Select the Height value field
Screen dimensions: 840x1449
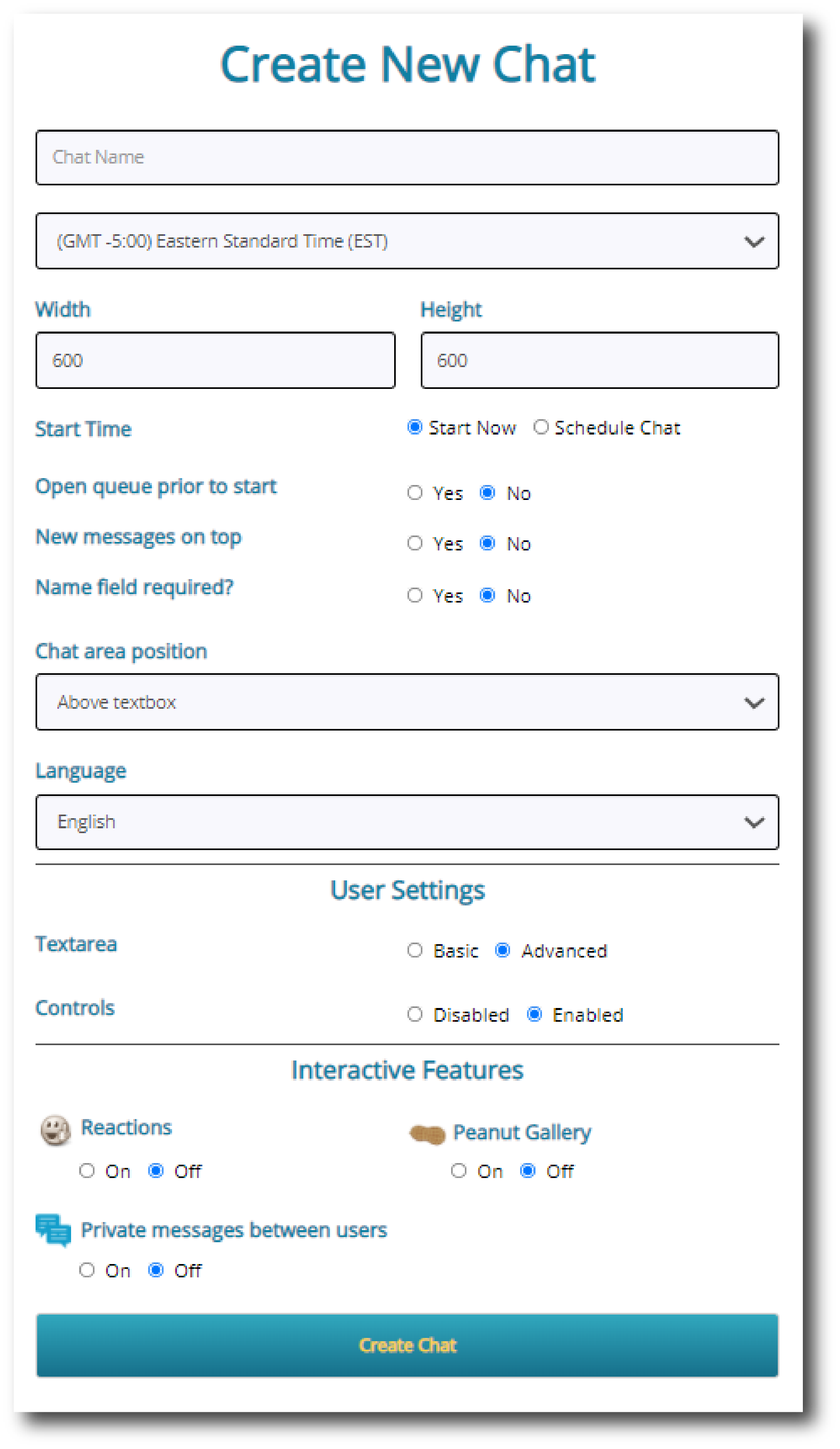click(599, 360)
